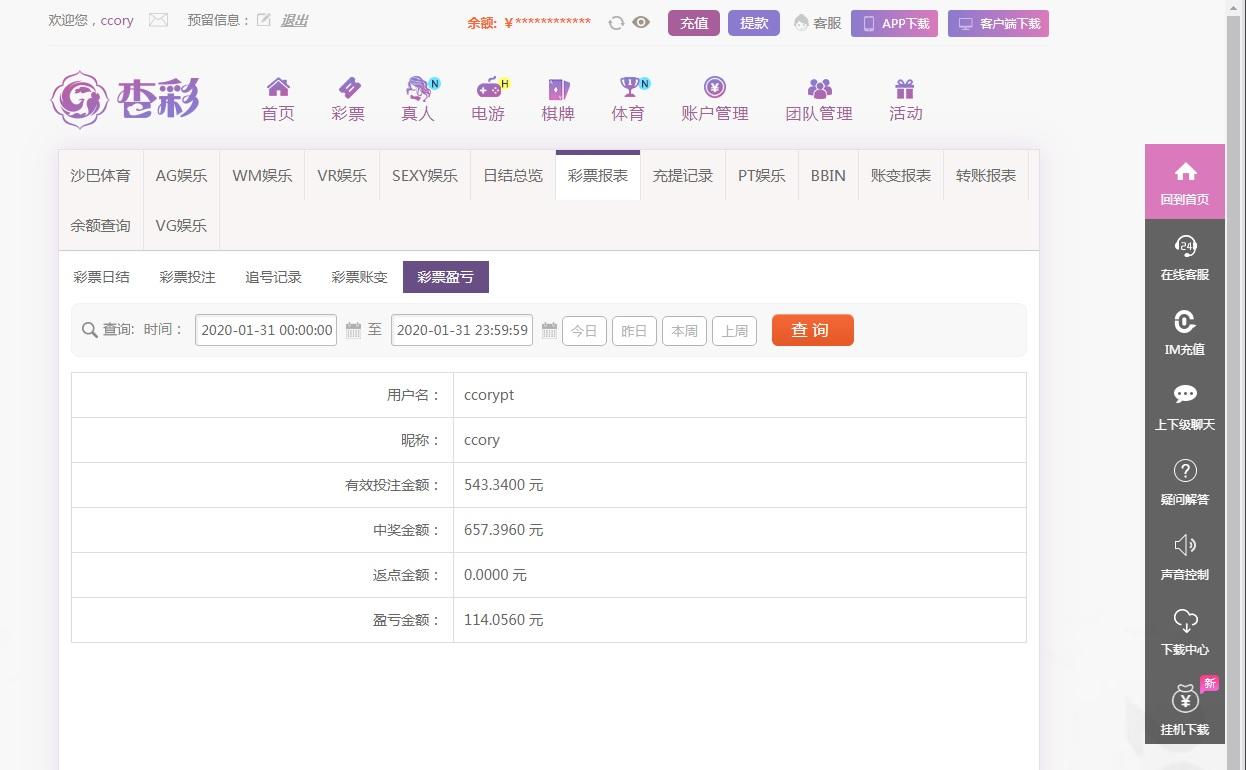The image size is (1246, 770).
Task: Click the start time input field
Action: click(x=266, y=330)
